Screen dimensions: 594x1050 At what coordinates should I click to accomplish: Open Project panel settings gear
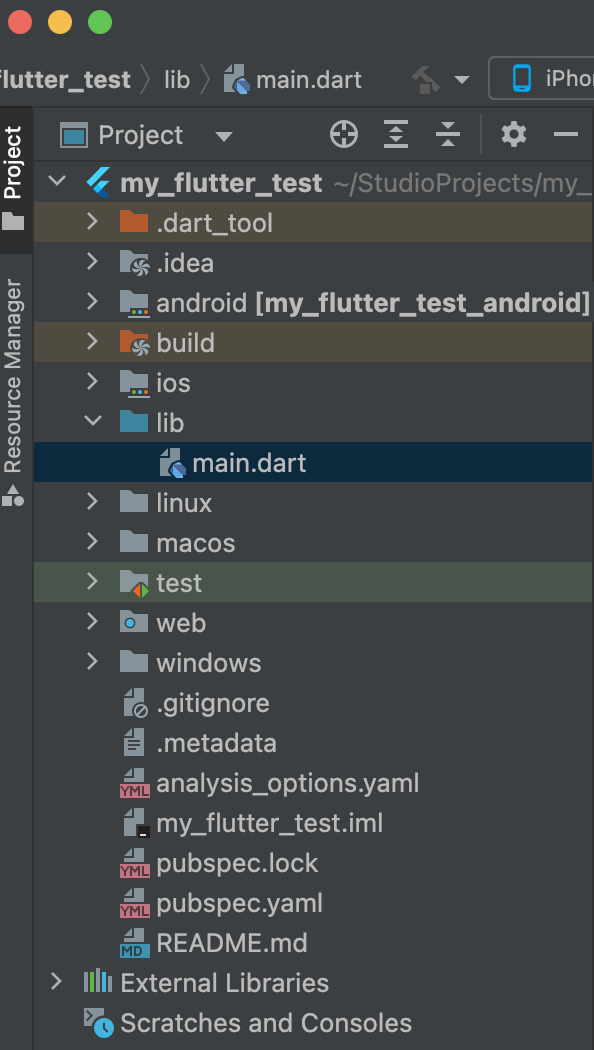[514, 135]
